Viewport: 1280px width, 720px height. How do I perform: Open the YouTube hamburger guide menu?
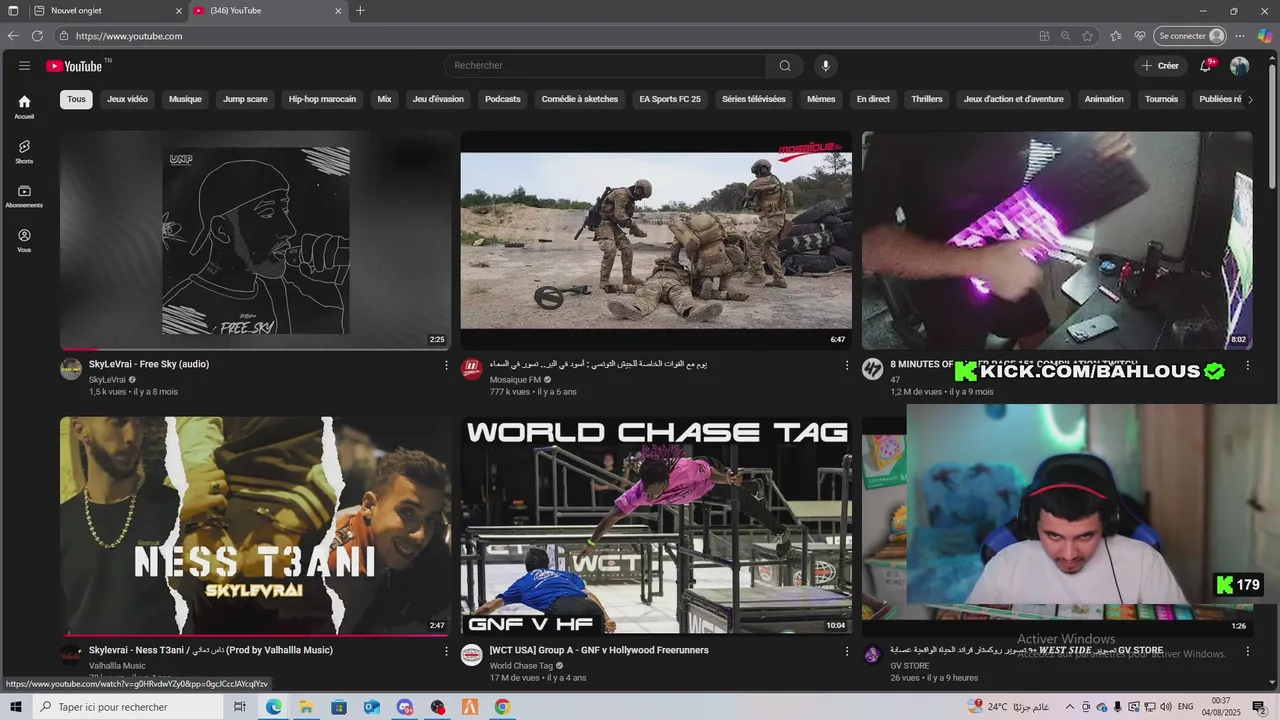tap(24, 65)
